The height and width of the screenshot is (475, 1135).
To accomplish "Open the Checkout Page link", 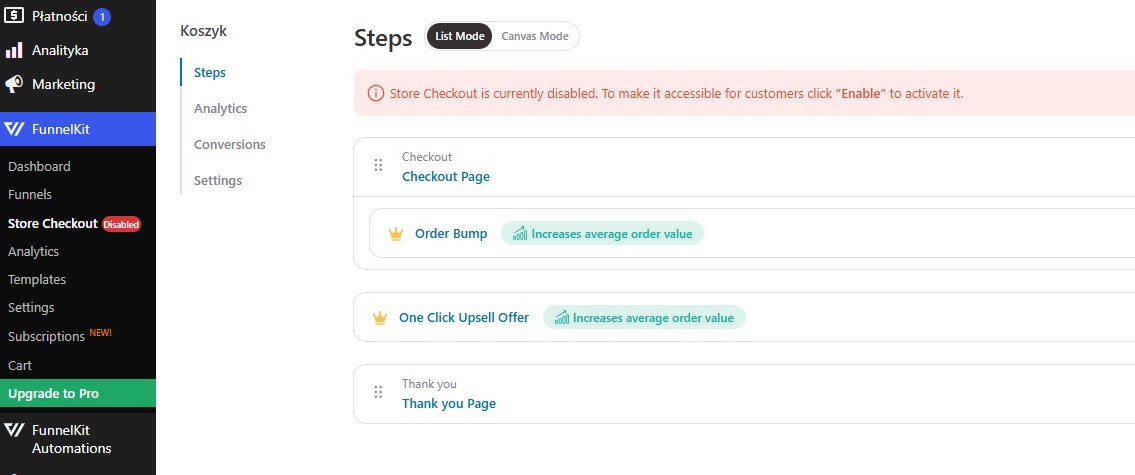I will 446,177.
